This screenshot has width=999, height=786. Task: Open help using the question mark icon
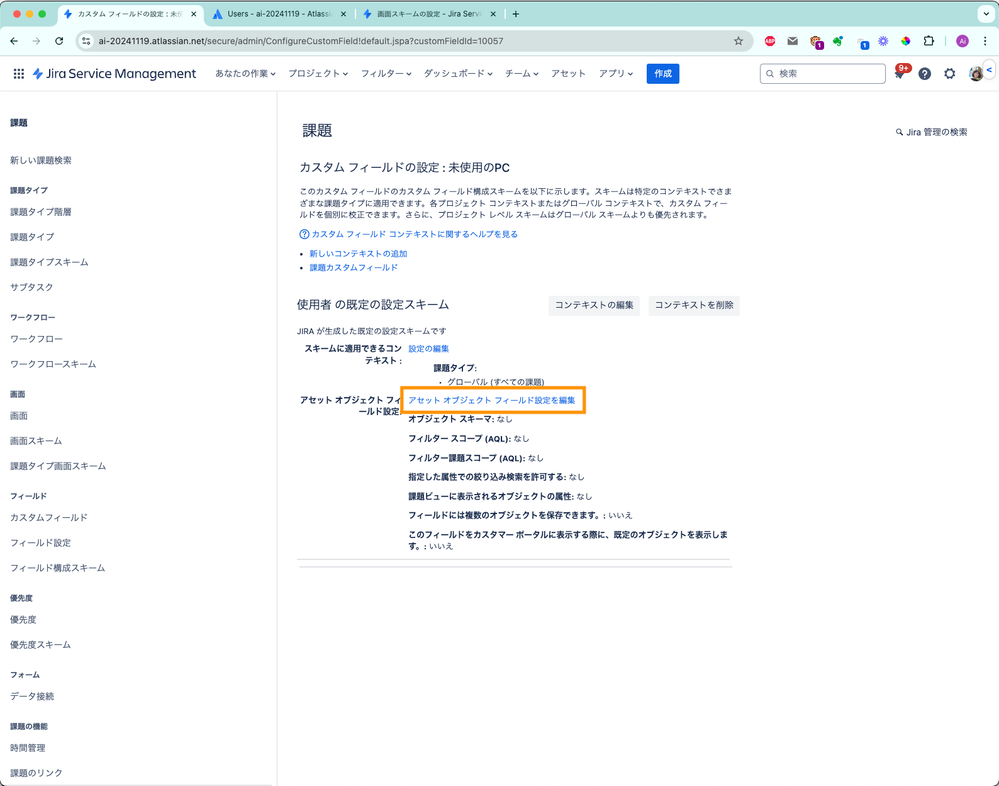pos(924,73)
